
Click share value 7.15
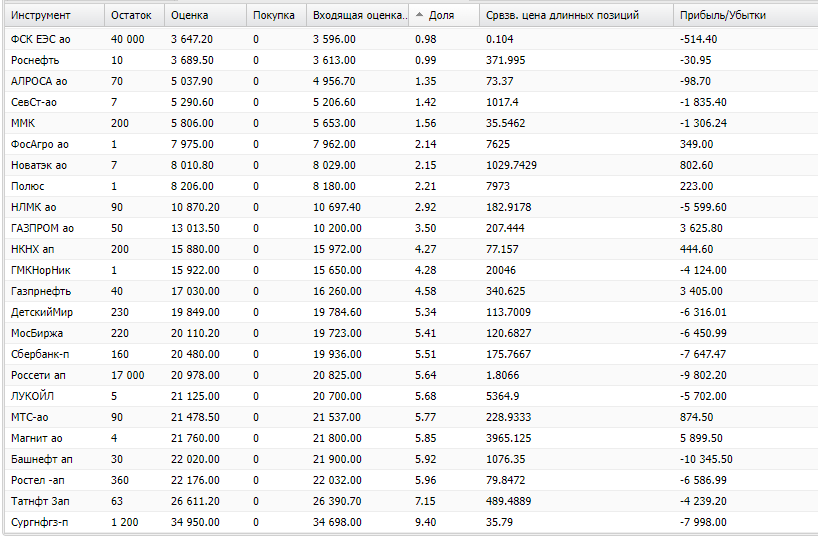425,501
